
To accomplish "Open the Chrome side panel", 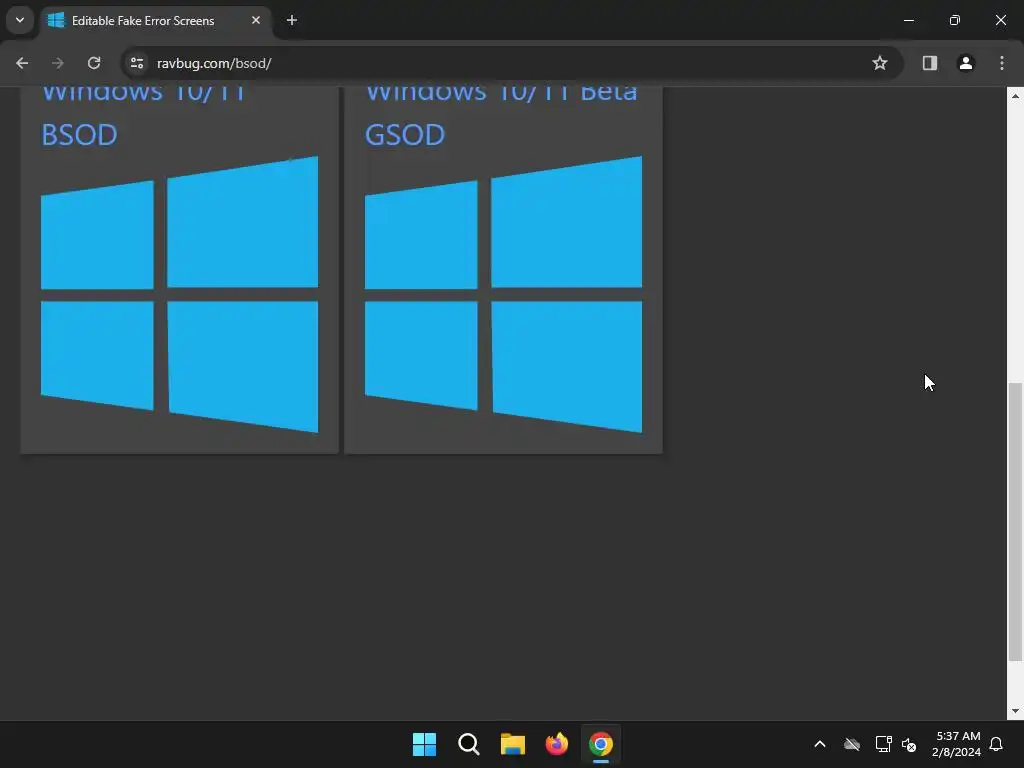I will [x=929, y=63].
